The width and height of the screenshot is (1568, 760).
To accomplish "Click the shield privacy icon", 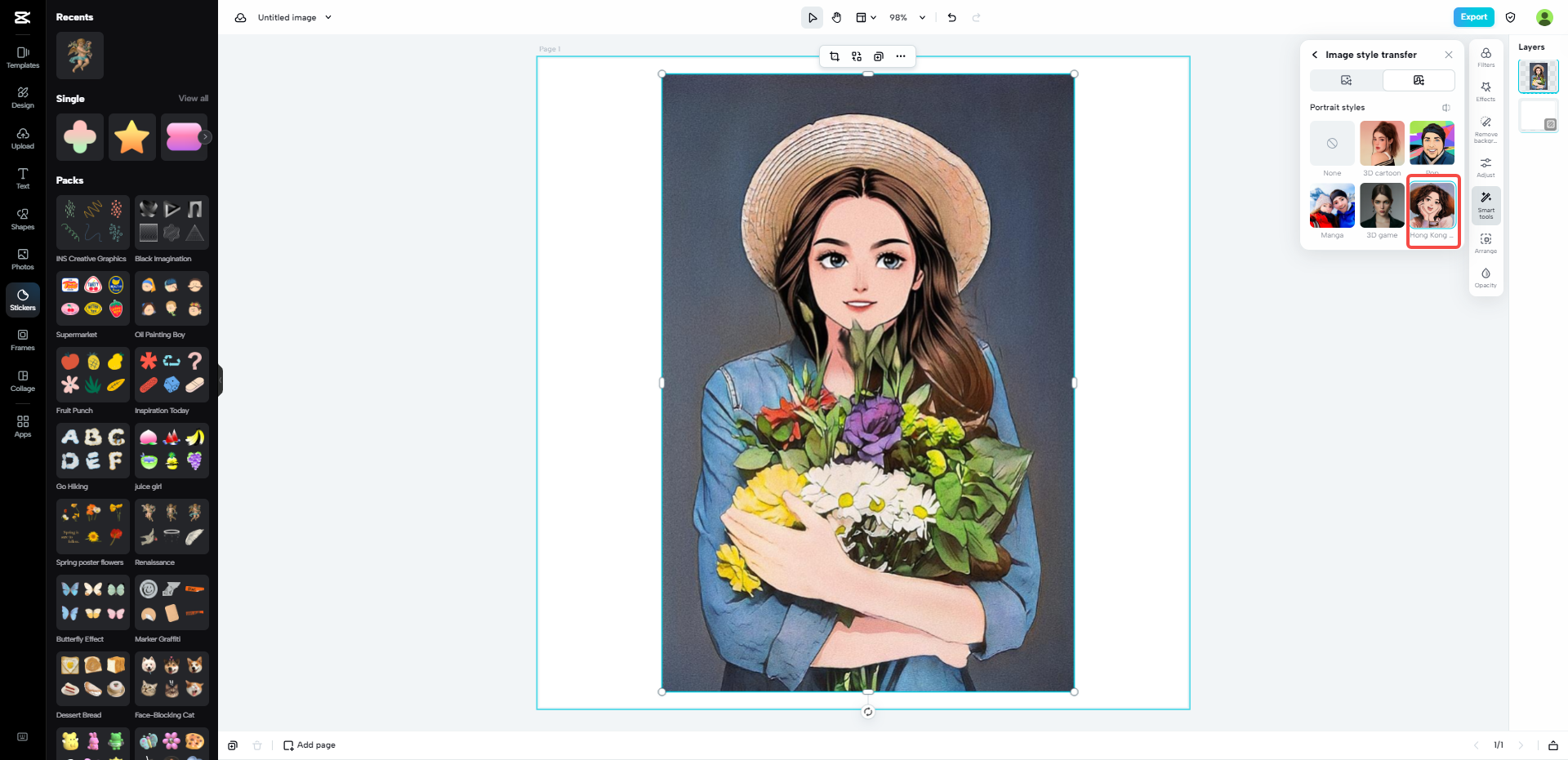I will coord(1511,17).
